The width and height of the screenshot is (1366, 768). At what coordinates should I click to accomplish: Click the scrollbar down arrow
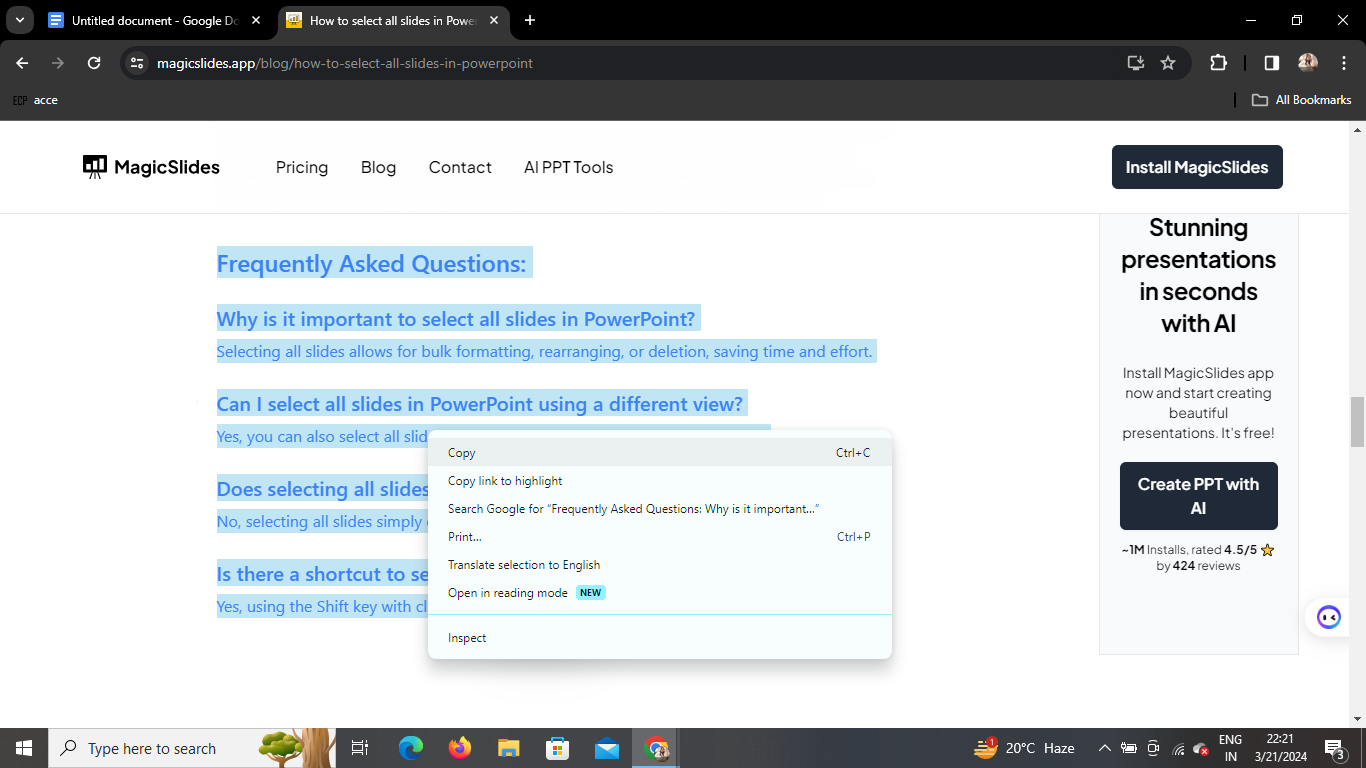(x=1357, y=718)
